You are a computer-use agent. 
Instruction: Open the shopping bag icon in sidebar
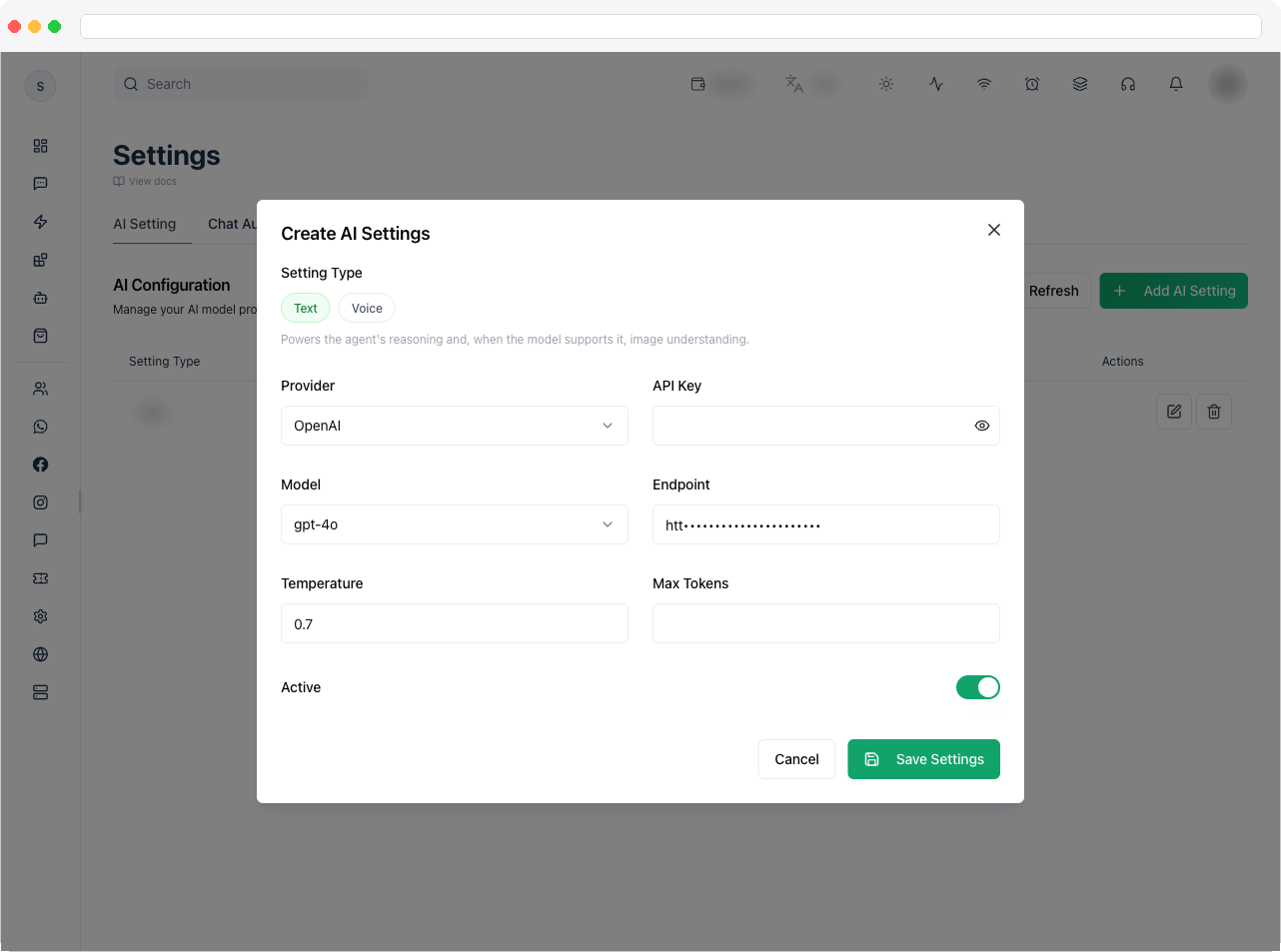[40, 336]
